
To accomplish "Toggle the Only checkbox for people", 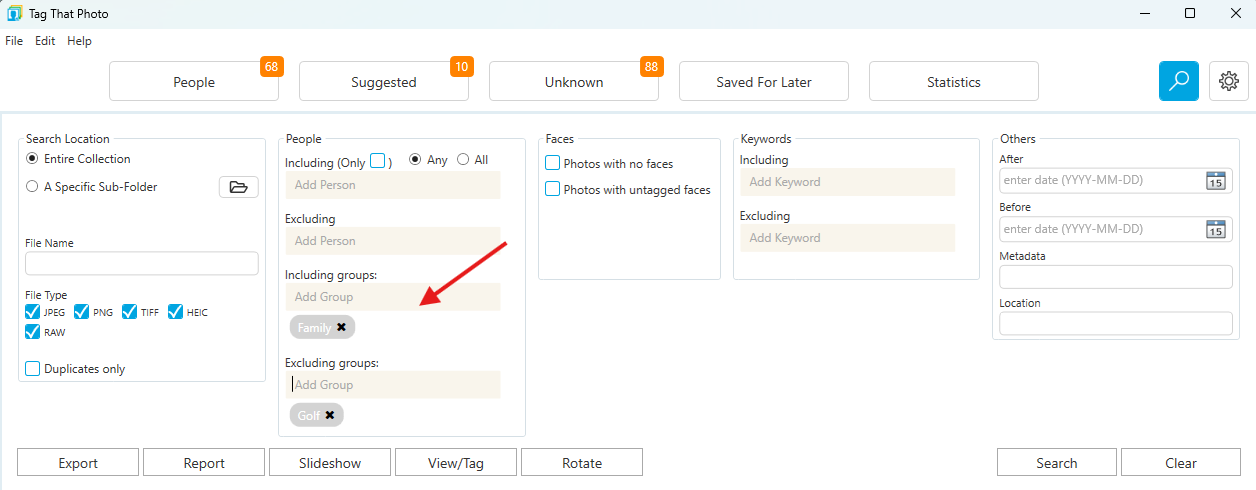I will click(378, 161).
